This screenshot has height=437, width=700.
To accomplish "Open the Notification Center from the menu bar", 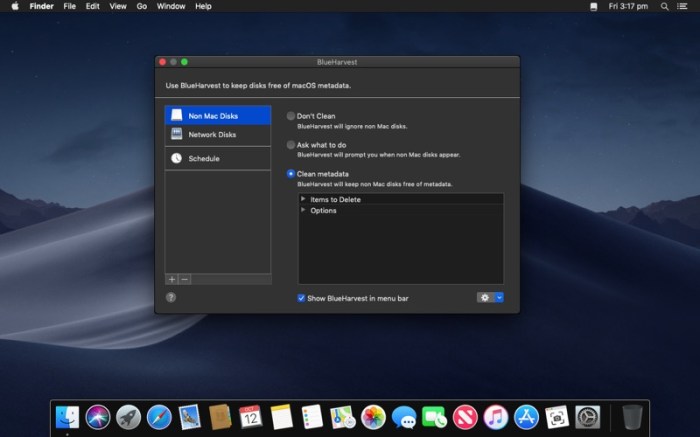I will click(x=686, y=6).
